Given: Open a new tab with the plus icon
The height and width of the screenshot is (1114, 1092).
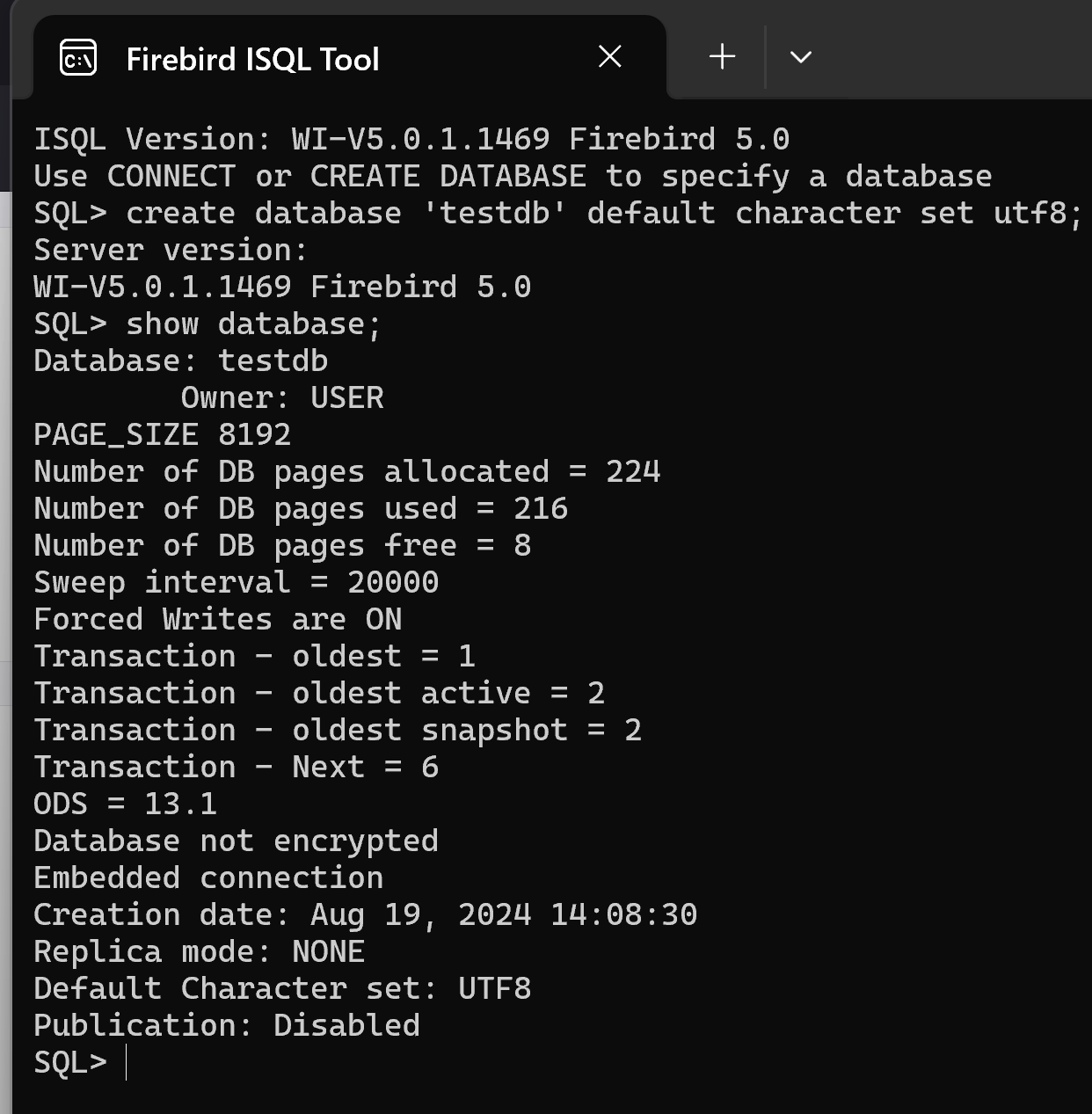Looking at the screenshot, I should coord(722,57).
